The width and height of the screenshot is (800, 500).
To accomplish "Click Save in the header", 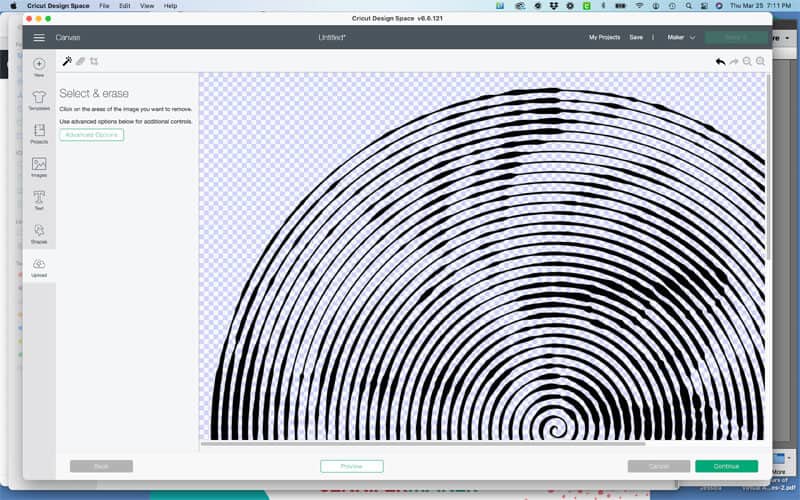I will pos(636,37).
